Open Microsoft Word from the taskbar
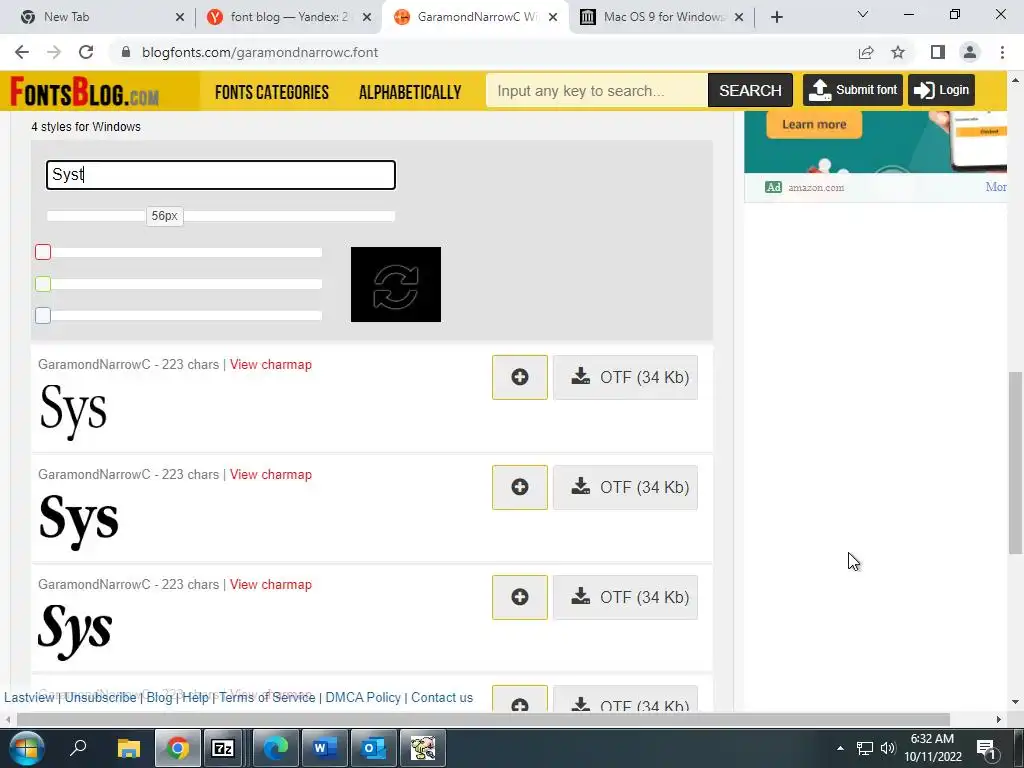 tap(324, 748)
